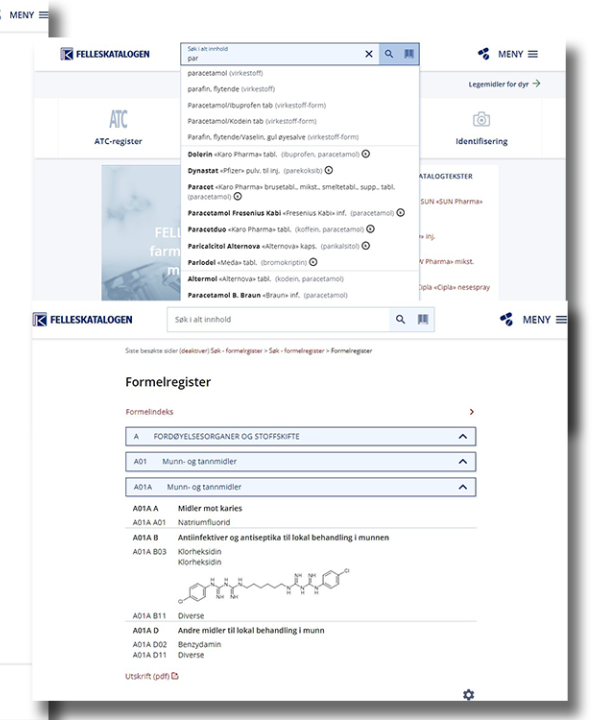The width and height of the screenshot is (600, 720).
Task: Click the magnifier search icon beside 'par'
Action: pyautogui.click(x=389, y=54)
